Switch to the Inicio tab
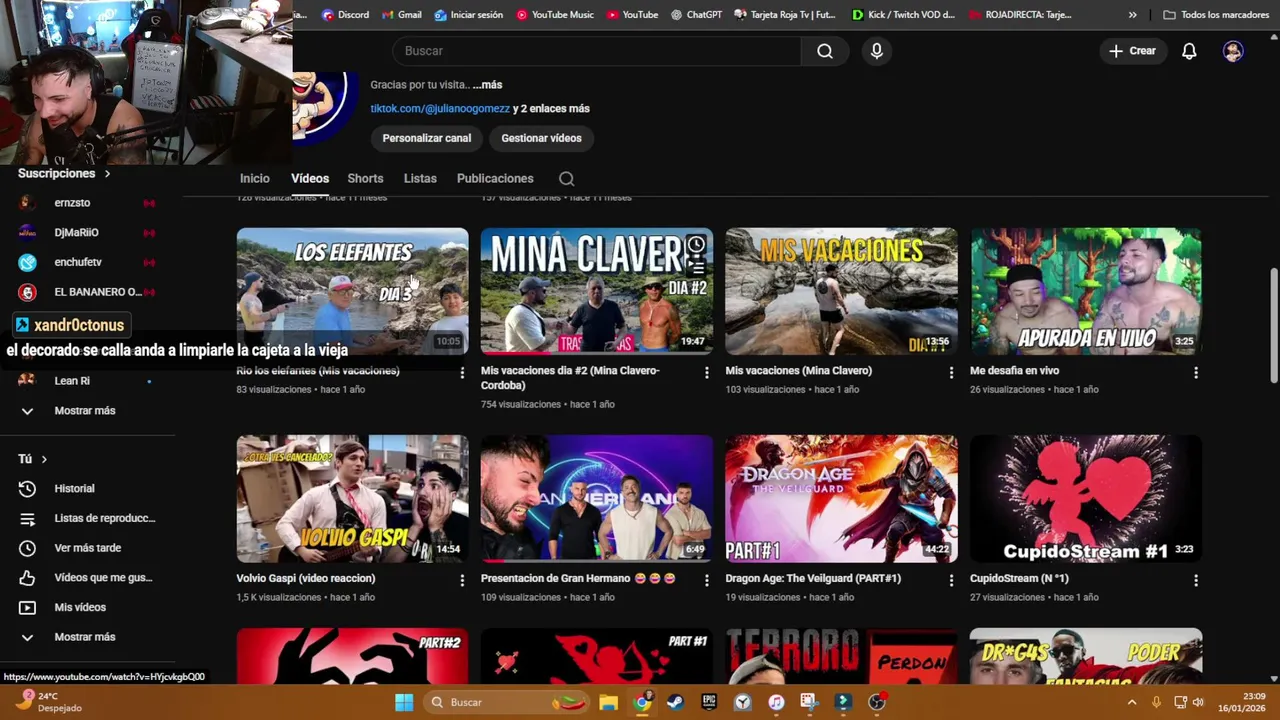This screenshot has width=1280, height=720. 255,178
